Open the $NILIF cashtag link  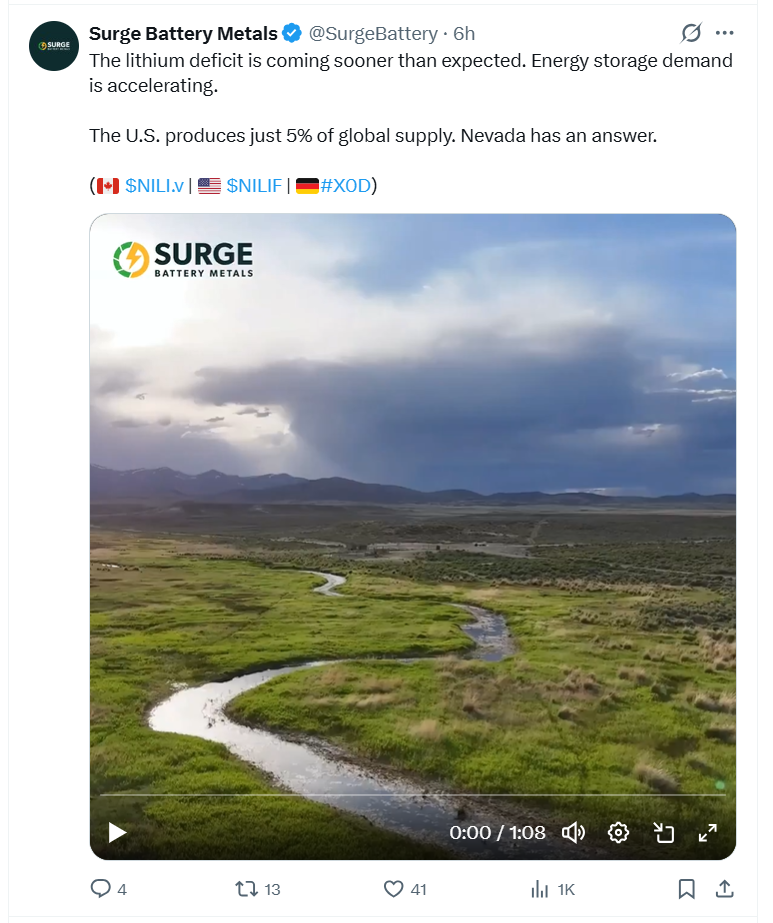coord(254,185)
